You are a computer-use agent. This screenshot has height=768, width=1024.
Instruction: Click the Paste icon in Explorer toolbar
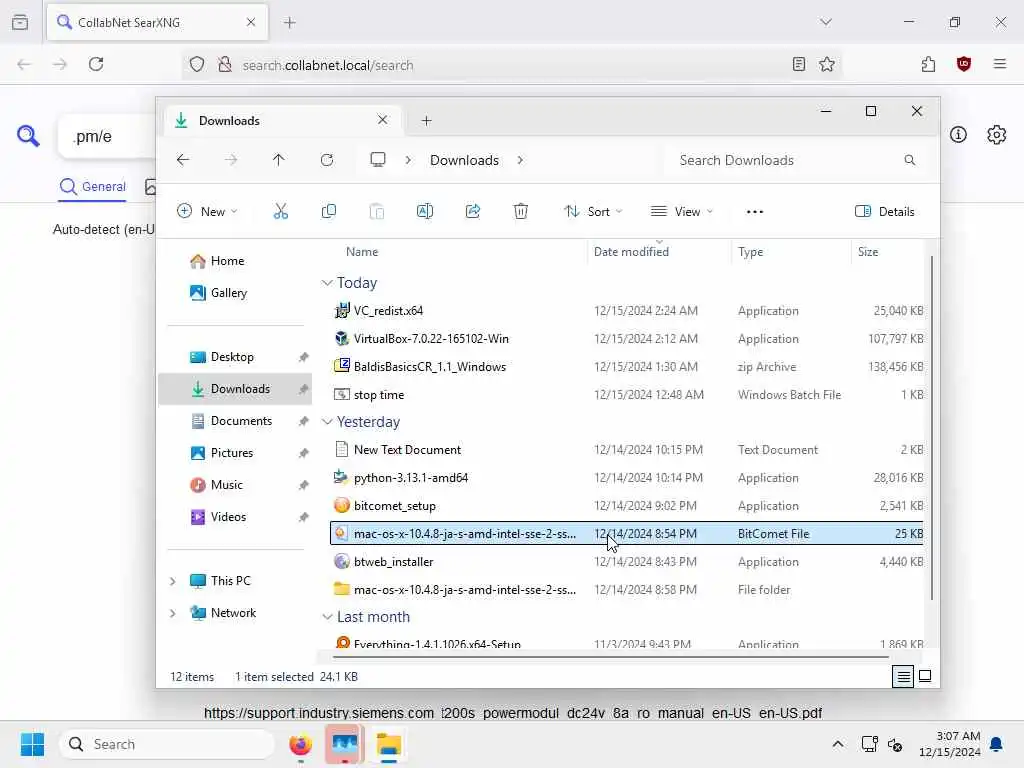pyautogui.click(x=377, y=211)
